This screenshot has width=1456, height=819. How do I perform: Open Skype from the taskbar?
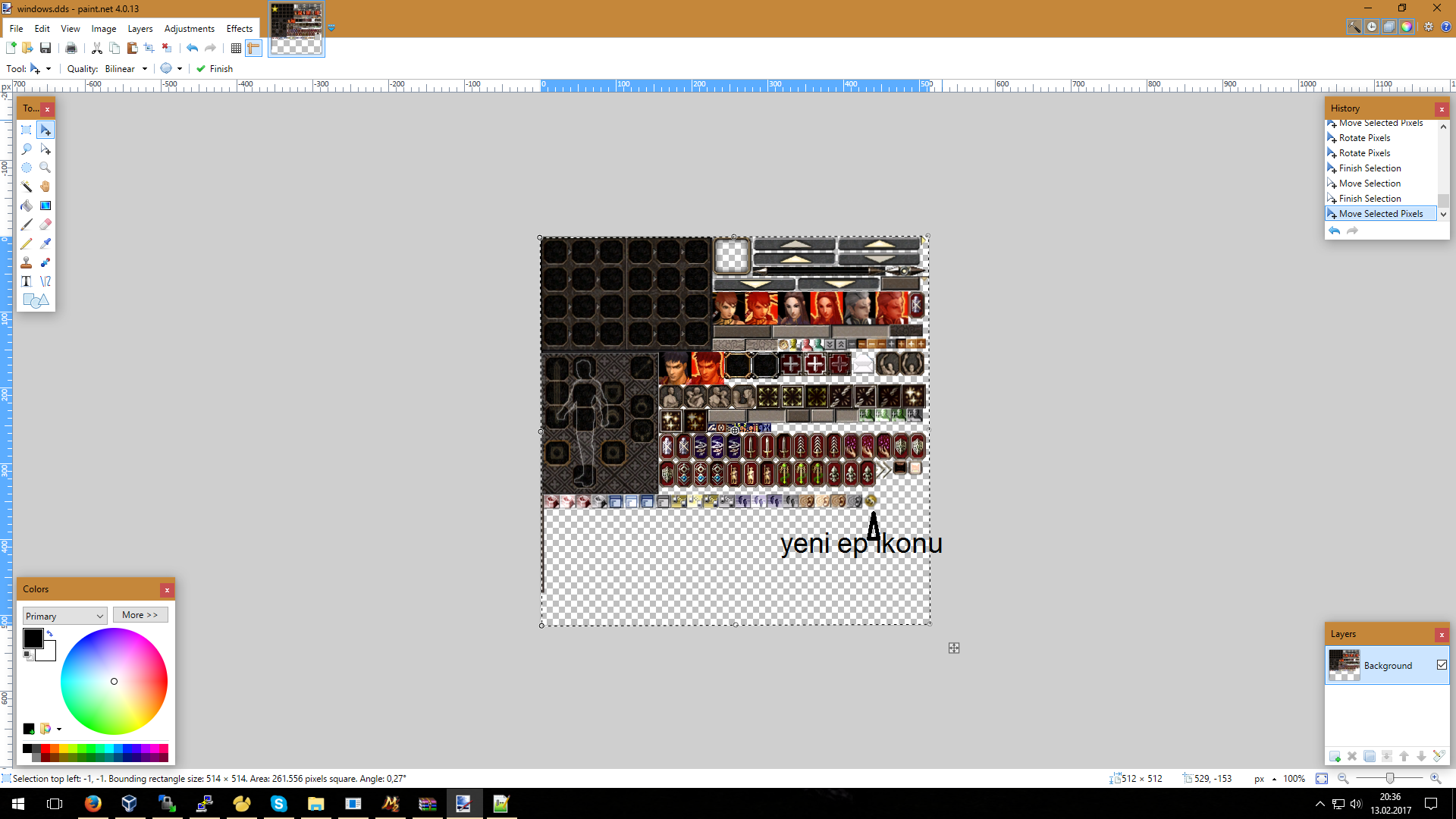coord(278,804)
